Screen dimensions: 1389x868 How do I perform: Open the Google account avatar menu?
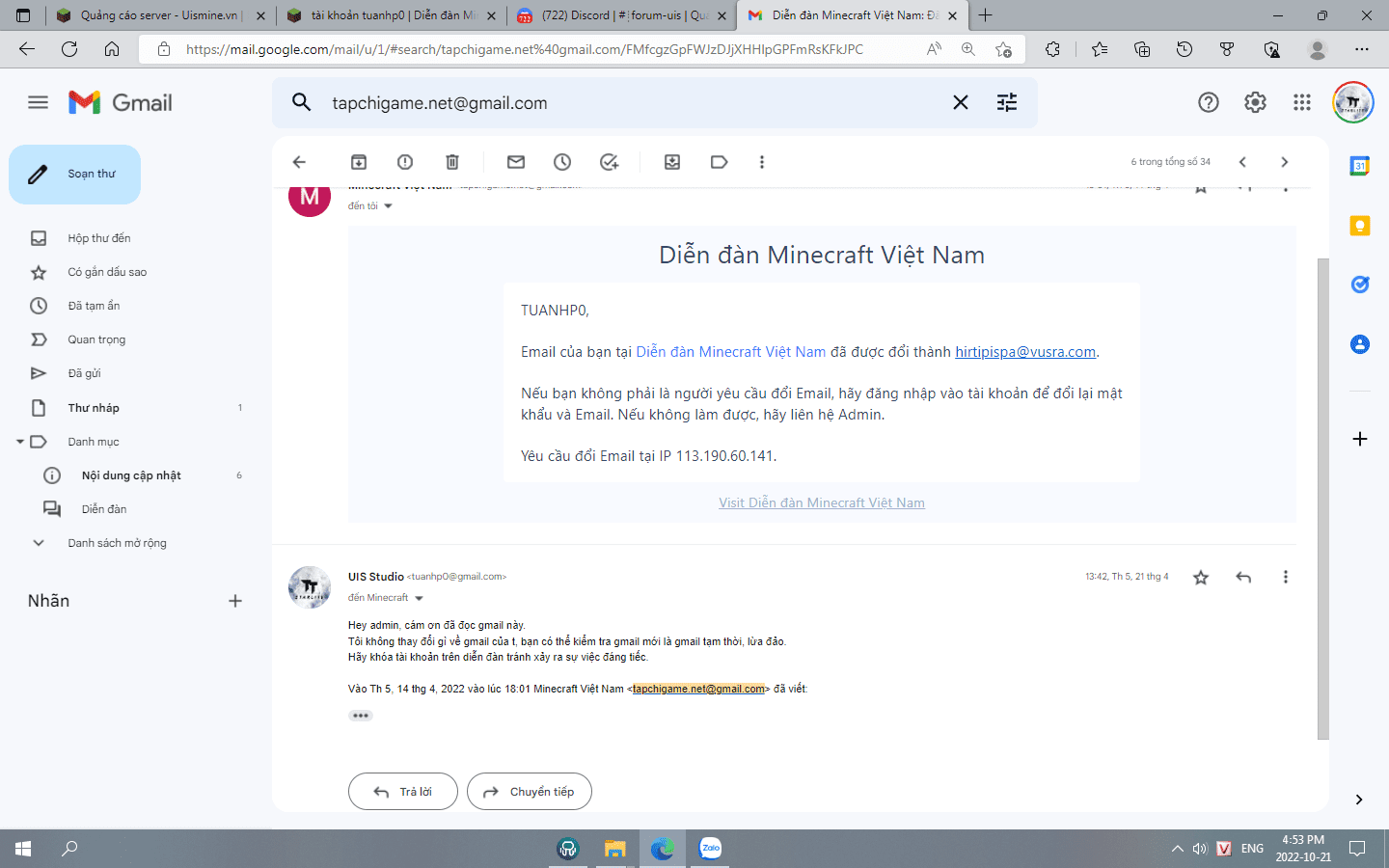[x=1352, y=102]
